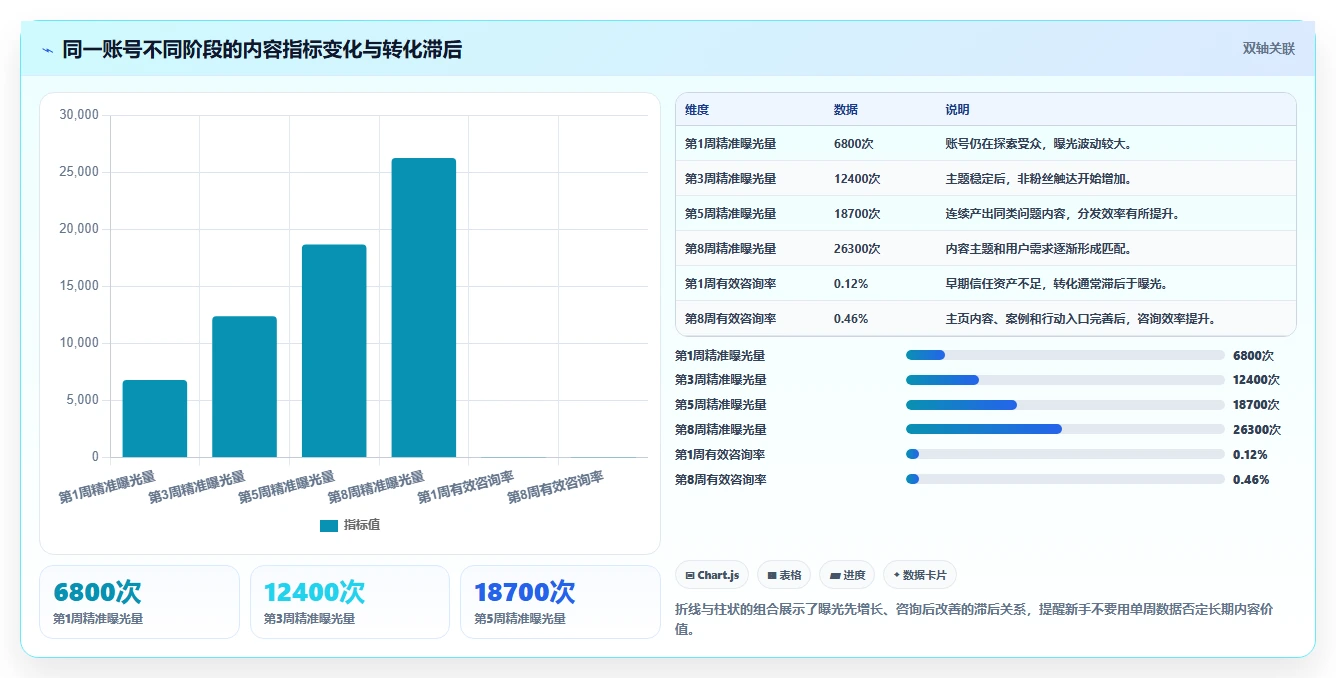Click the panel title 同一账号不同阶段的内容指标变化与转化滞后
Viewport: 1336px width, 678px height.
(262, 49)
